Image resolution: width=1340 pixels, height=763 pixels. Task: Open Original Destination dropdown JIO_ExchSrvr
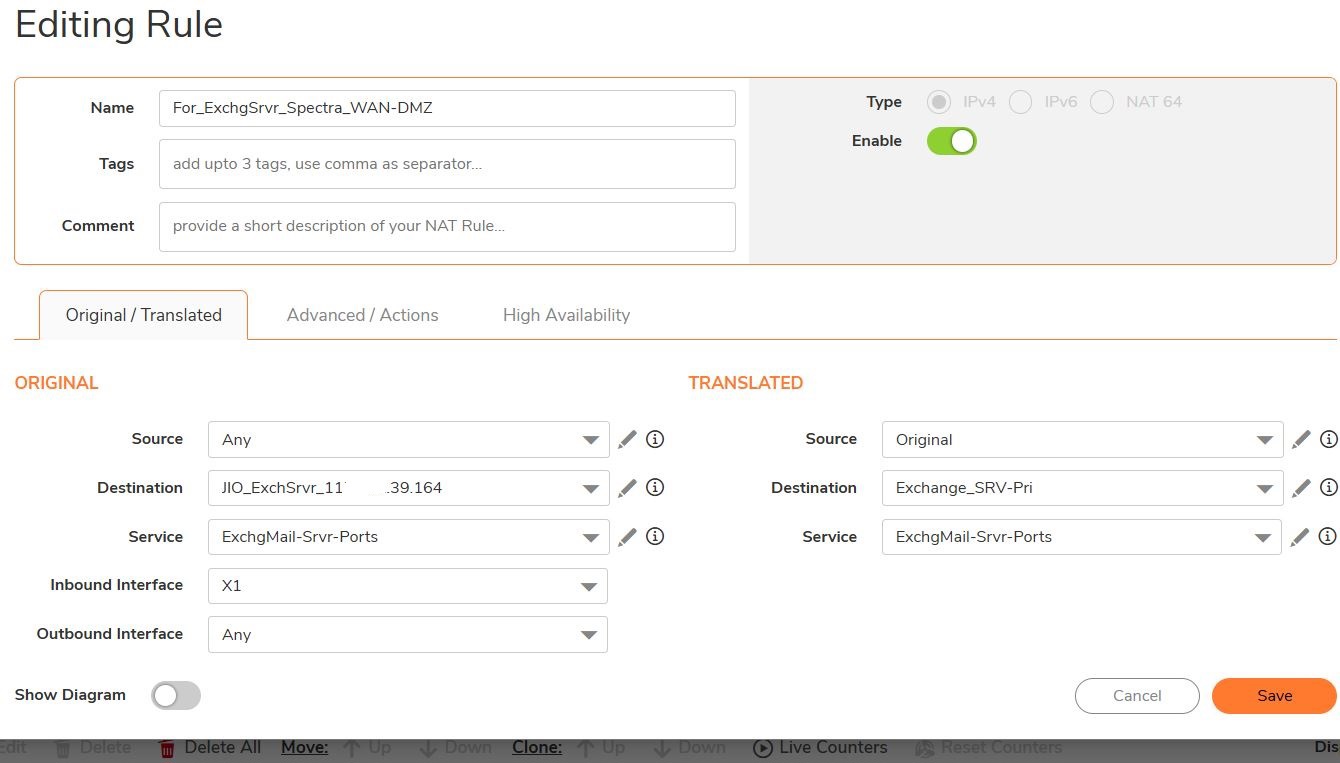(x=408, y=488)
